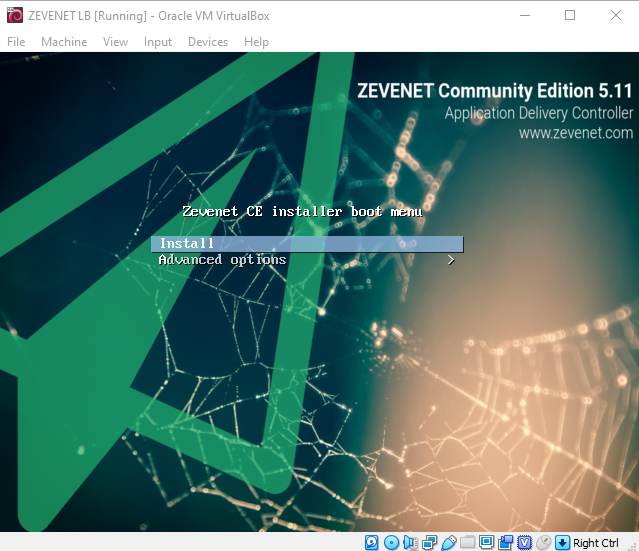
Task: Click the VirtualBox title bar app icon
Action: pyautogui.click(x=15, y=15)
